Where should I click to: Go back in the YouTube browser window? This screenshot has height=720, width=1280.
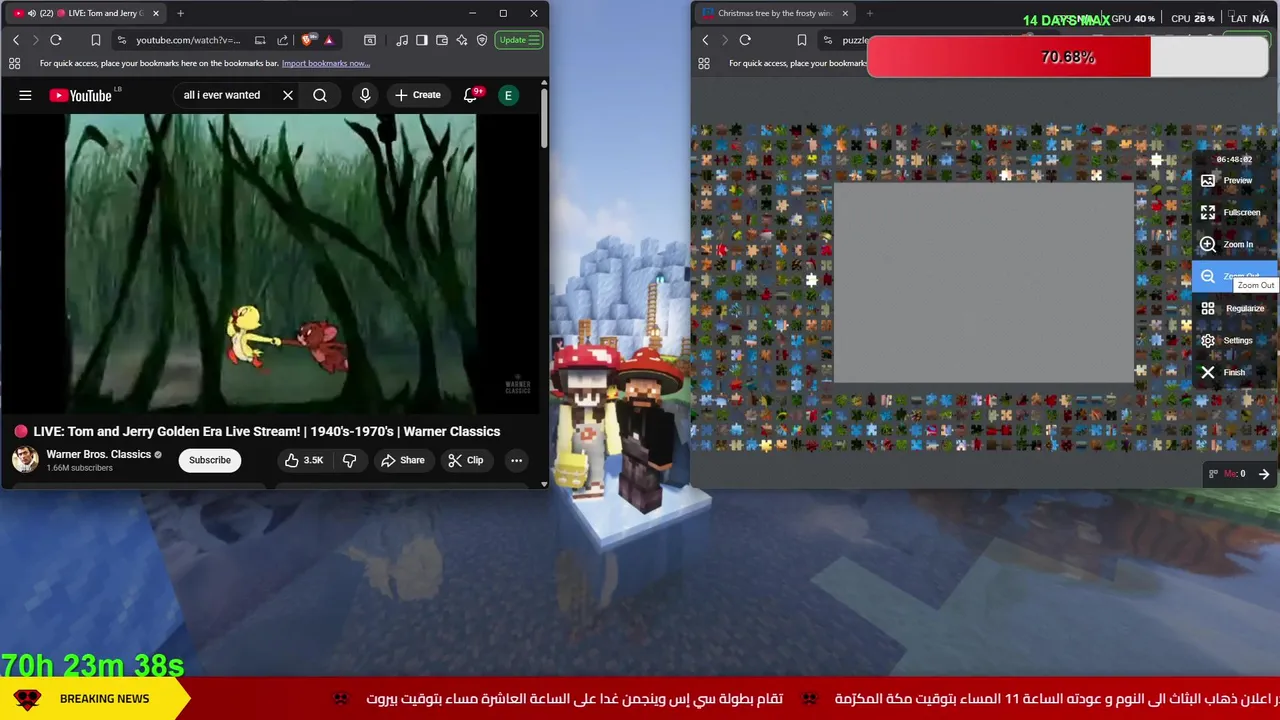click(16, 40)
